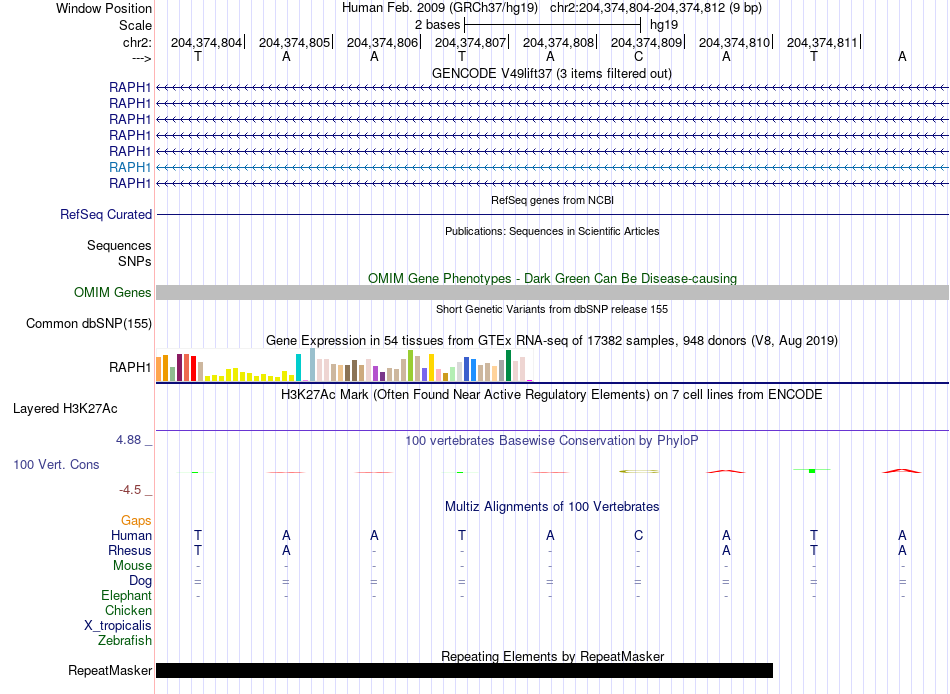Click the Chicken species label

(128, 611)
